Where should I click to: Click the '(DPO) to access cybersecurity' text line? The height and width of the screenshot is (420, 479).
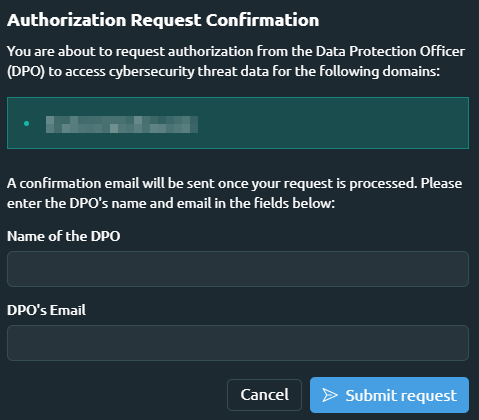223,71
